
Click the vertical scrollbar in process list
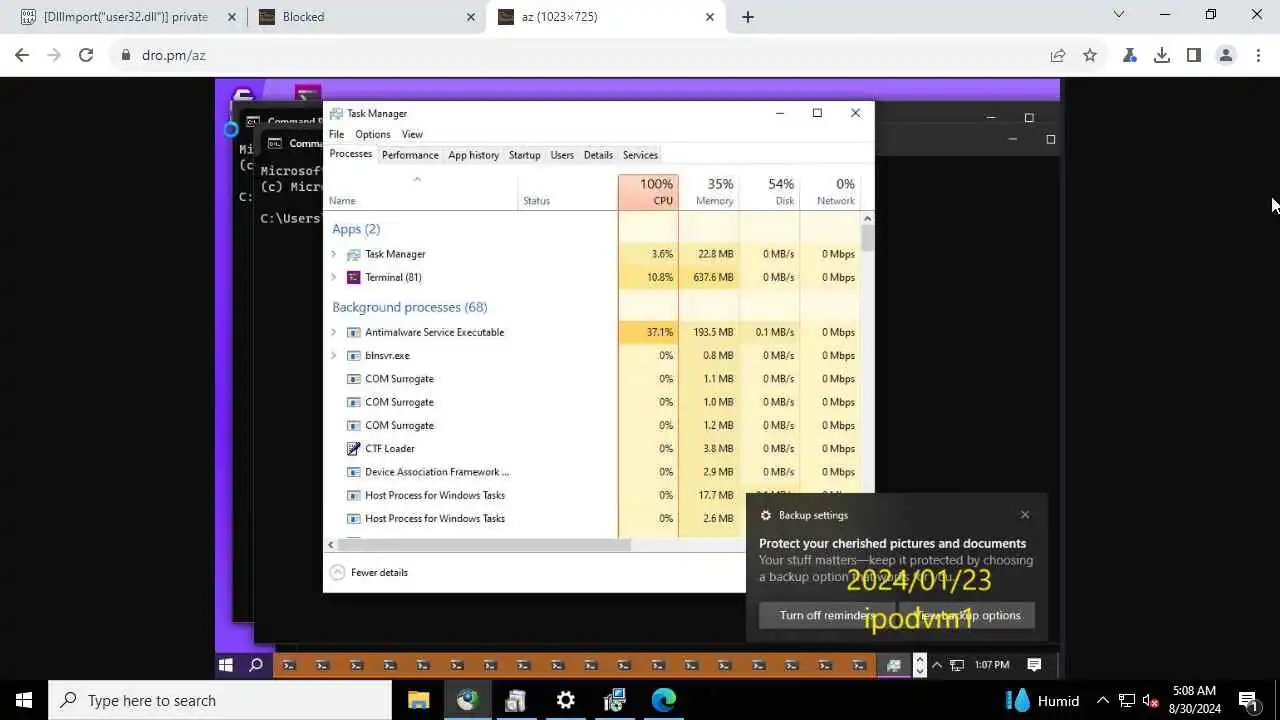coord(867,237)
